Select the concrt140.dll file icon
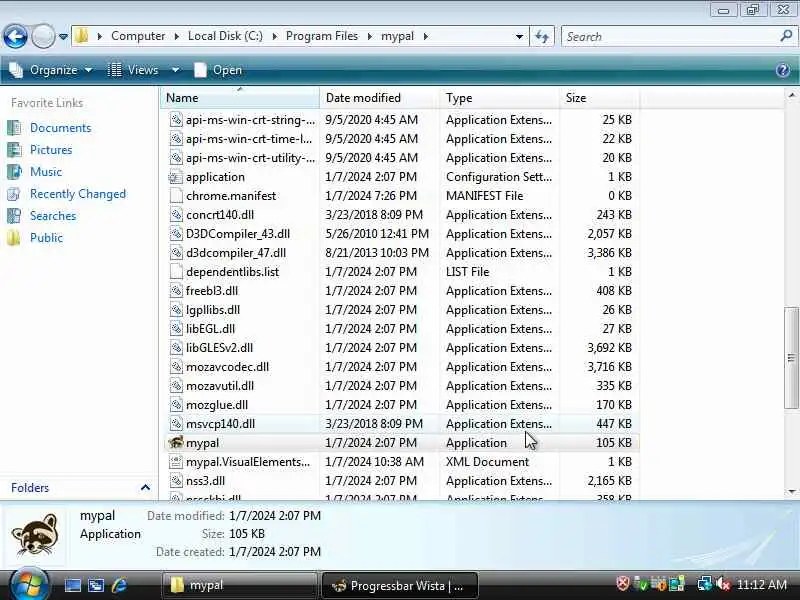 point(176,215)
